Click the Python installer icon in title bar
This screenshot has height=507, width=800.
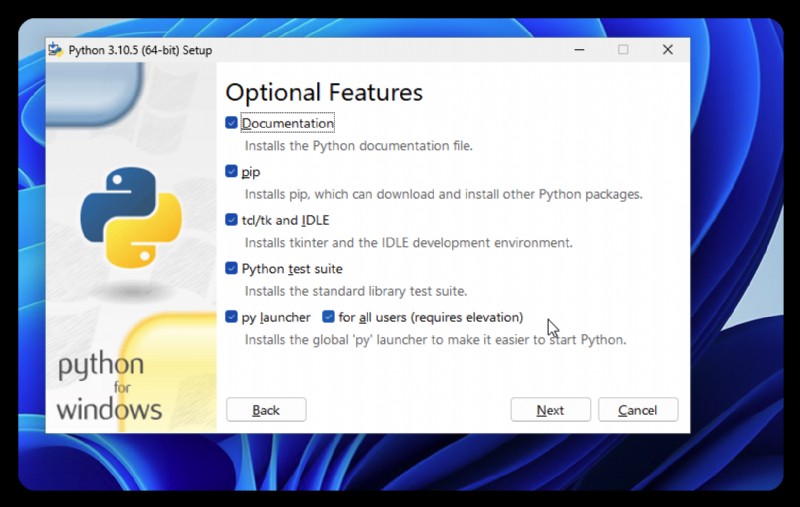(x=55, y=49)
